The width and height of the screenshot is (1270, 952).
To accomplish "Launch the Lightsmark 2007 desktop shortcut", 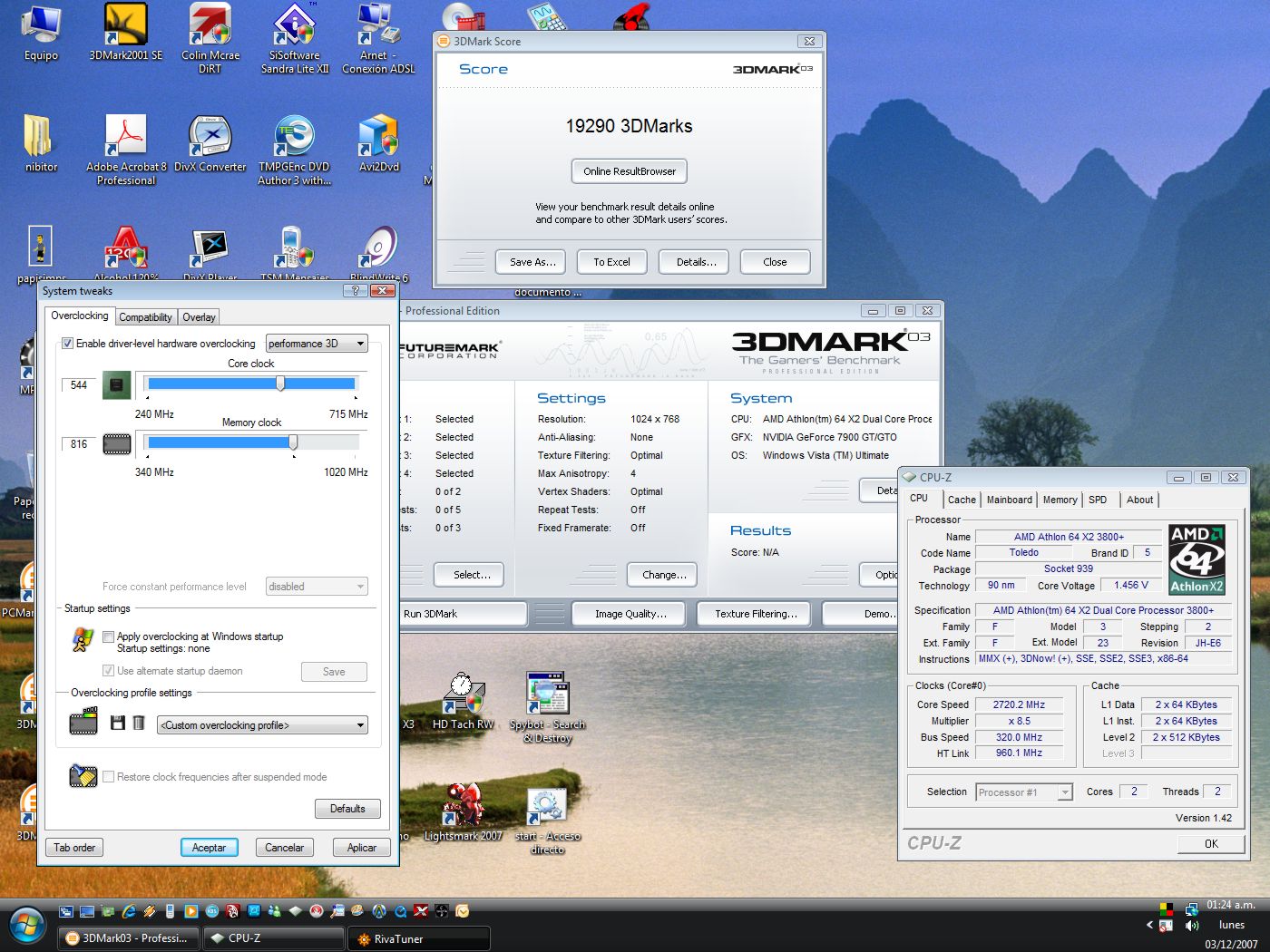I will [x=464, y=812].
